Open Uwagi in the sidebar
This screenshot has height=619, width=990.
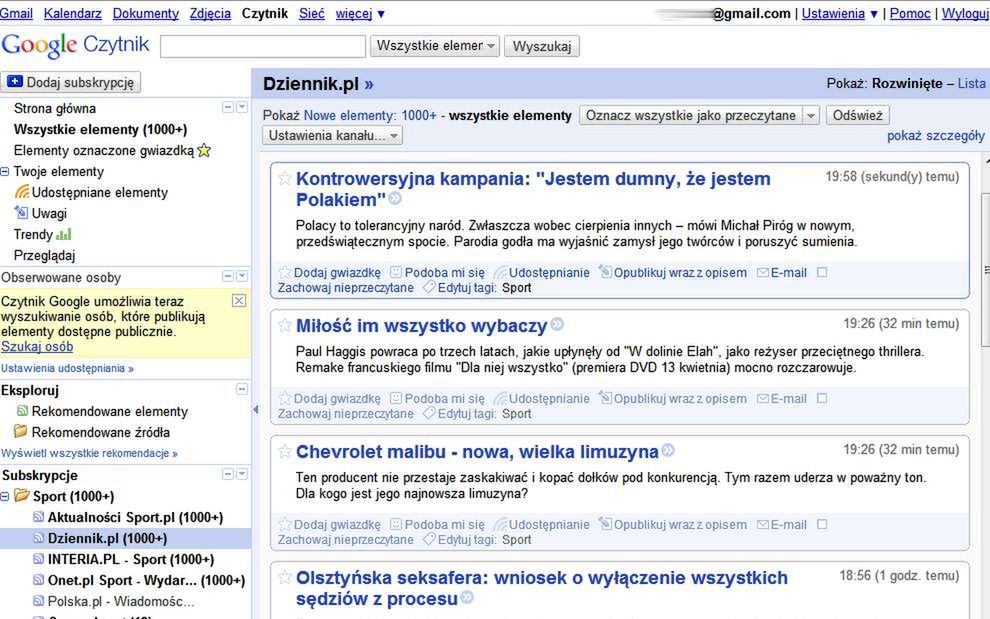tap(40, 213)
